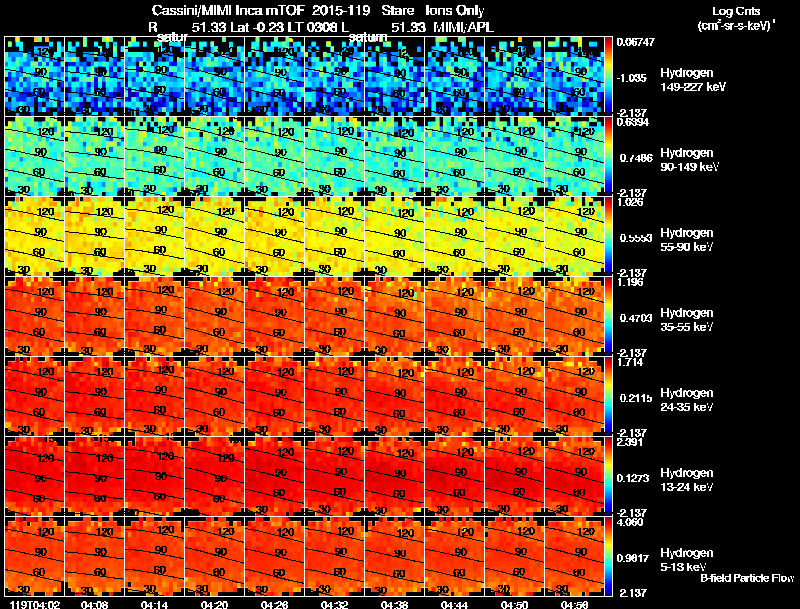Click the color bar beside Hydrogen 90-149 keV

(x=608, y=156)
